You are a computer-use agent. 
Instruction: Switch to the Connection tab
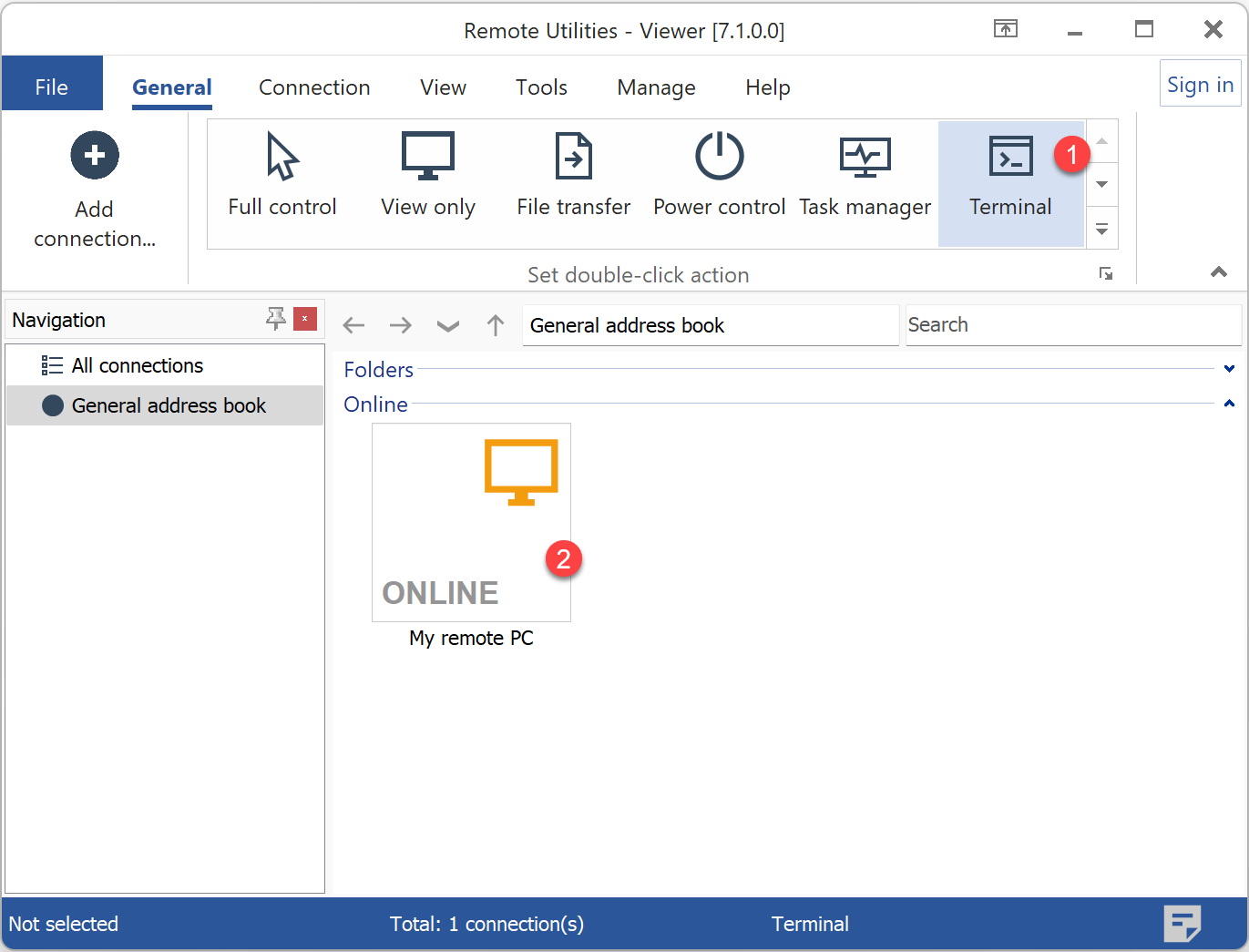(x=314, y=87)
